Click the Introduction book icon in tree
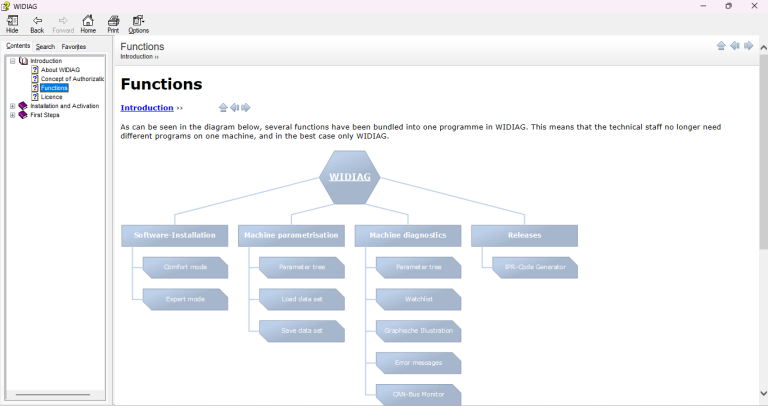This screenshot has width=768, height=406. [x=23, y=61]
